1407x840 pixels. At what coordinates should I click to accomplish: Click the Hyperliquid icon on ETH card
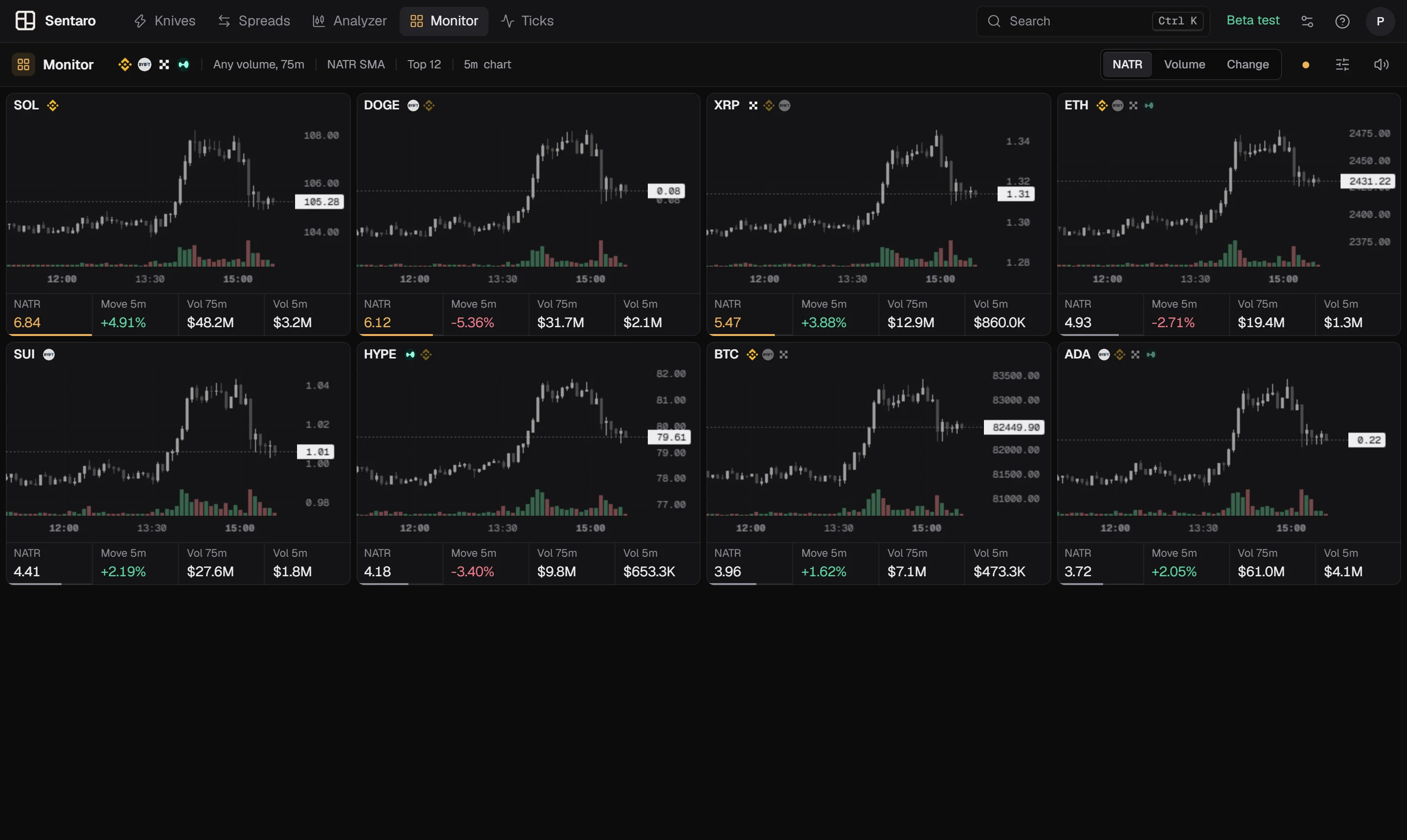pos(1149,105)
